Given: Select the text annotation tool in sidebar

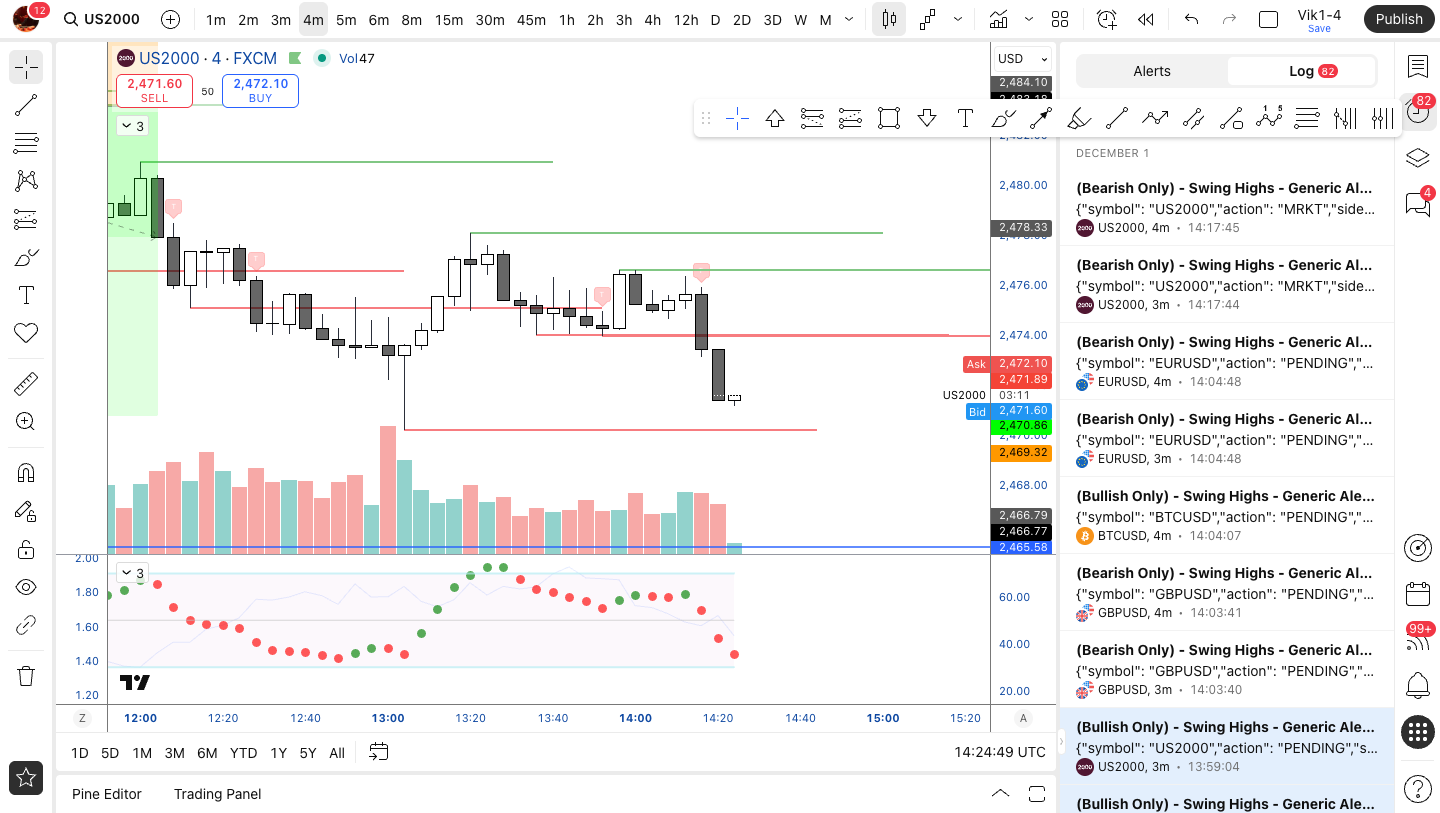Looking at the screenshot, I should pos(26,295).
